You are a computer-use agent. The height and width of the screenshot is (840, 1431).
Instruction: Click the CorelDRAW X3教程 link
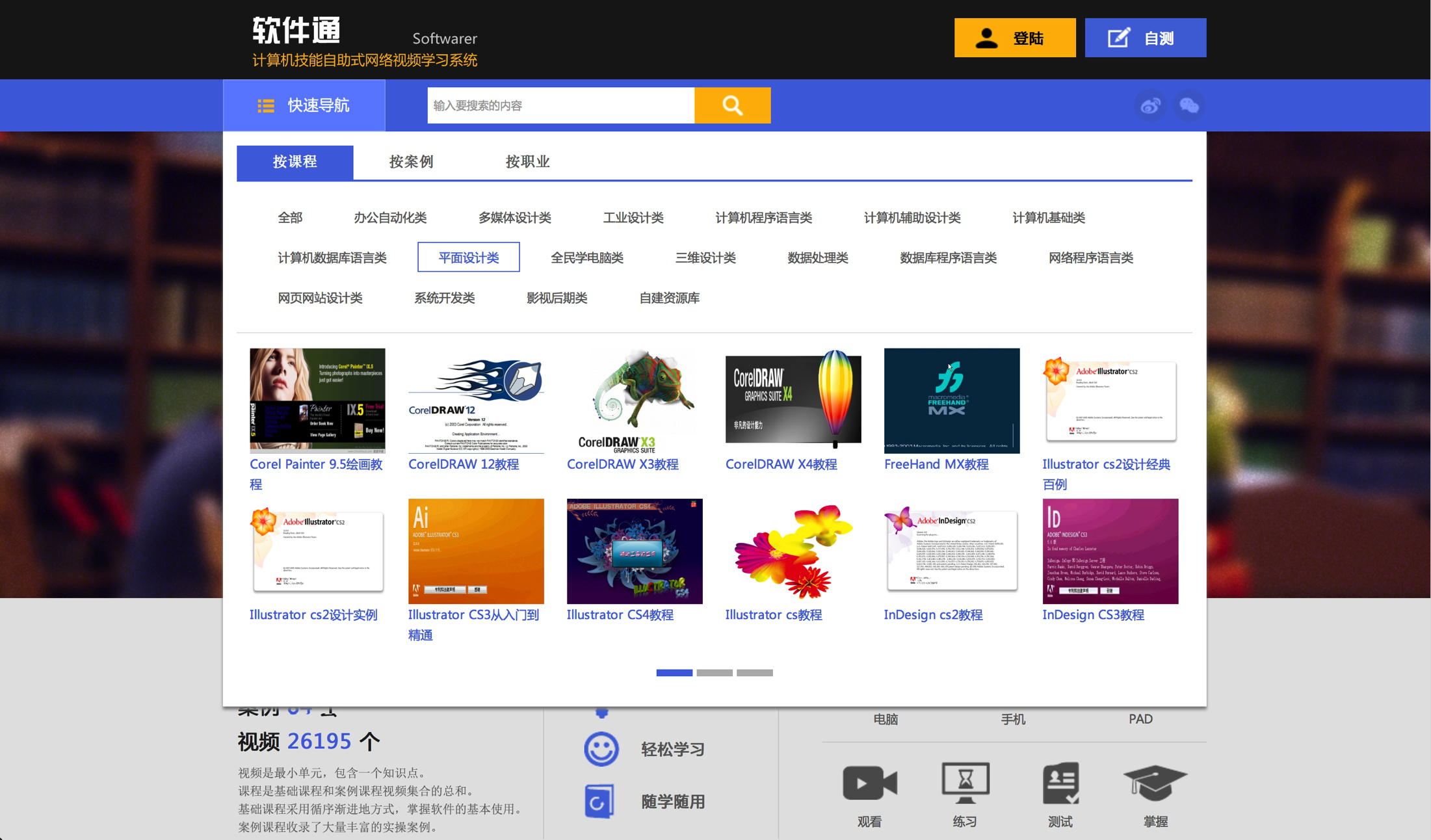coord(622,464)
